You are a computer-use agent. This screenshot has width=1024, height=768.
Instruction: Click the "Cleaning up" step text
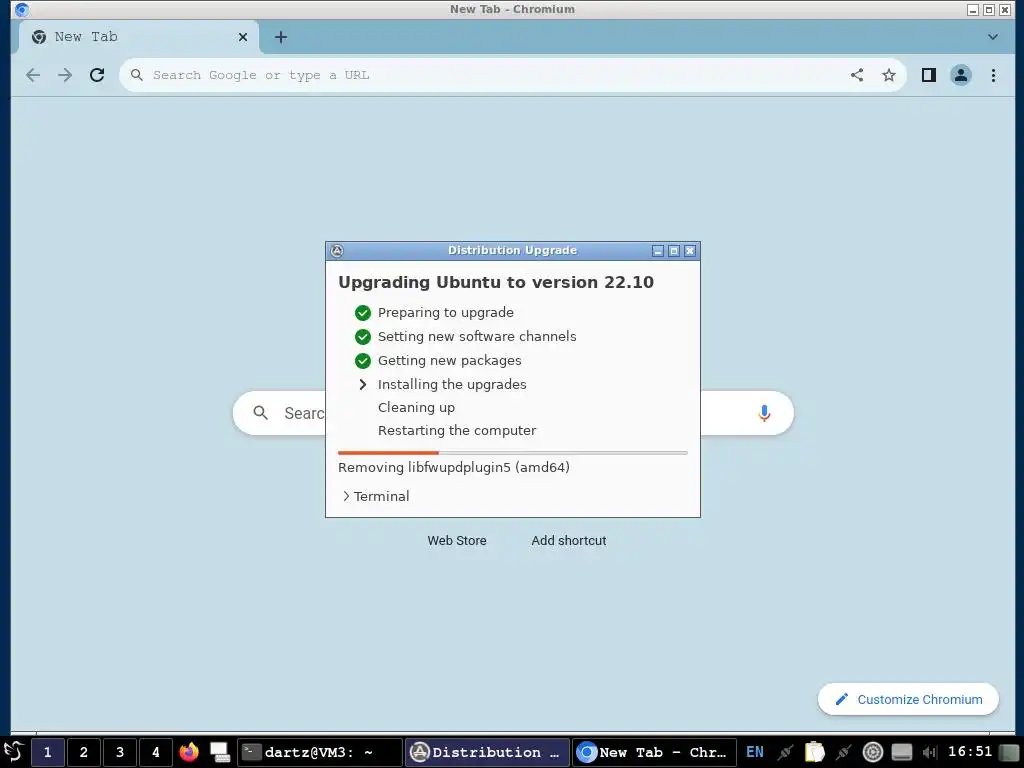point(416,408)
